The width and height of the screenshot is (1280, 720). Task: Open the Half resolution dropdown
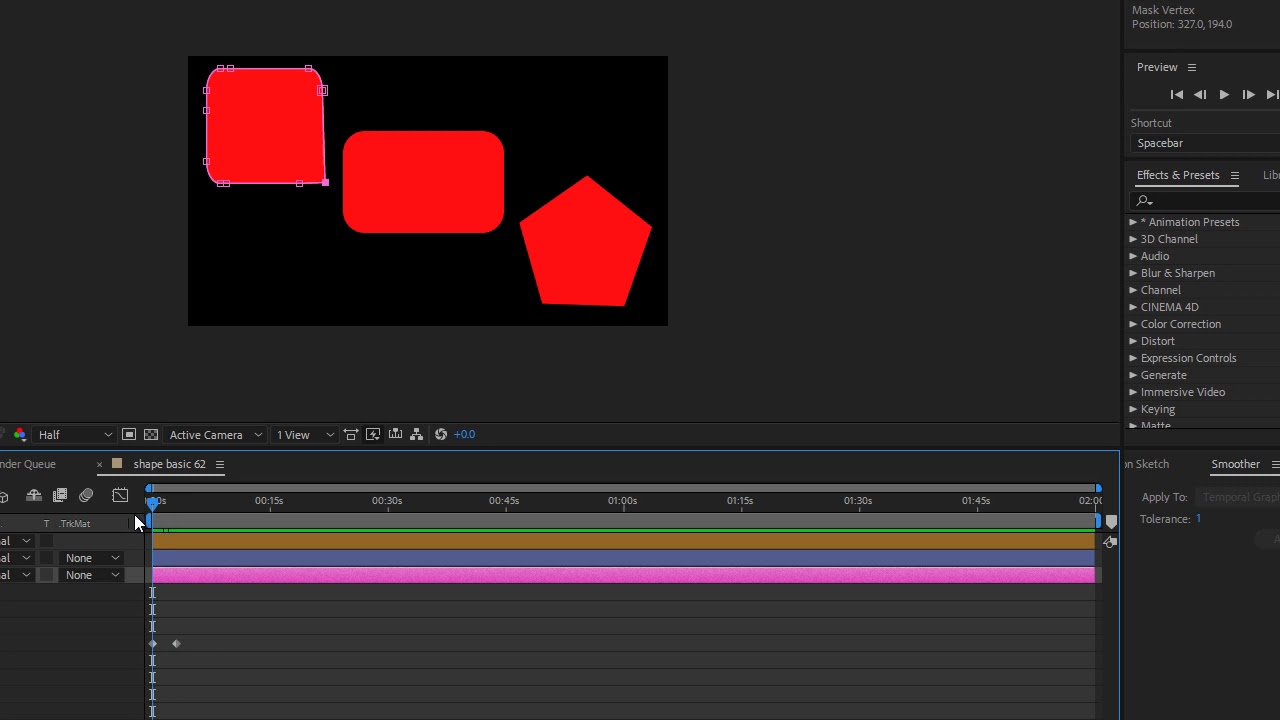pyautogui.click(x=75, y=435)
